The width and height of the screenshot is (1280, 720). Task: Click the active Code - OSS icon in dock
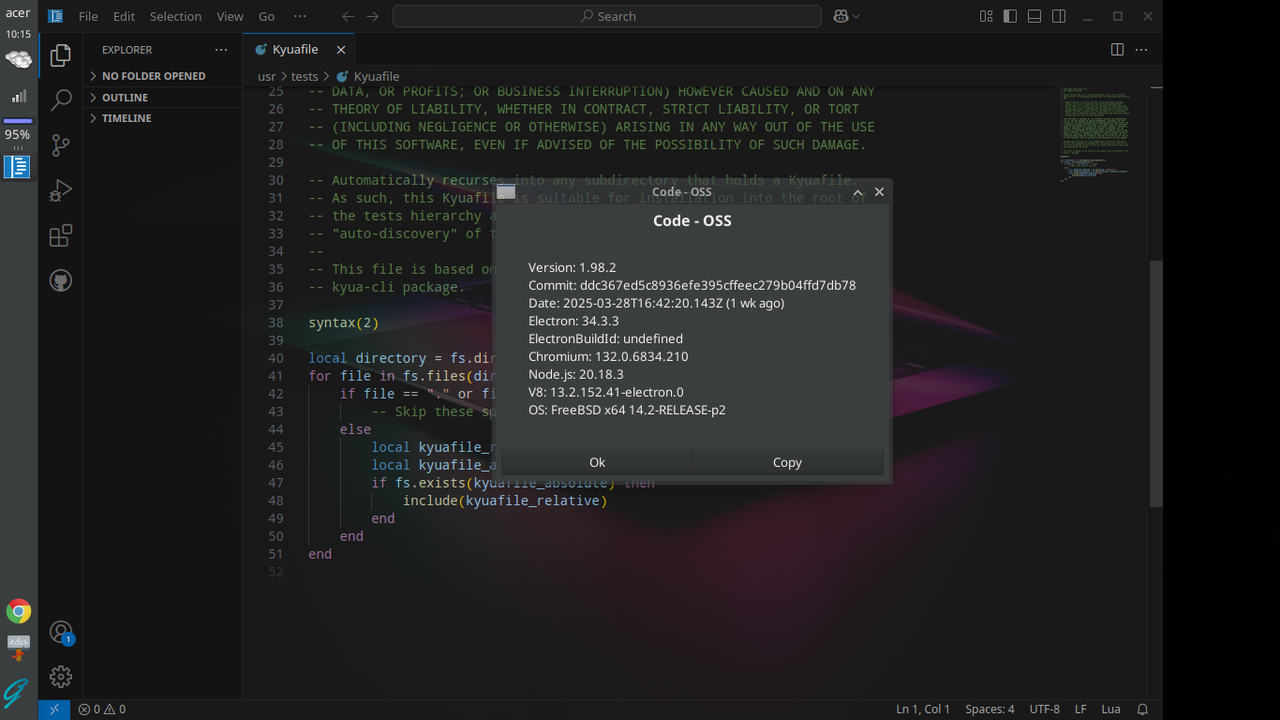17,167
